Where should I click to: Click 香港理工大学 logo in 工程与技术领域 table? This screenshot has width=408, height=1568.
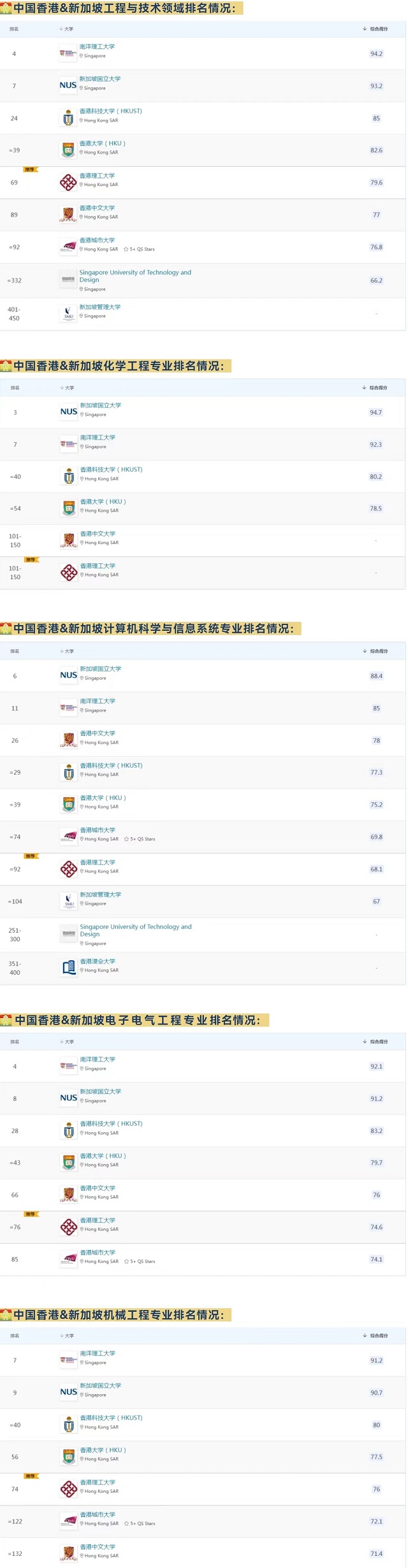68,183
